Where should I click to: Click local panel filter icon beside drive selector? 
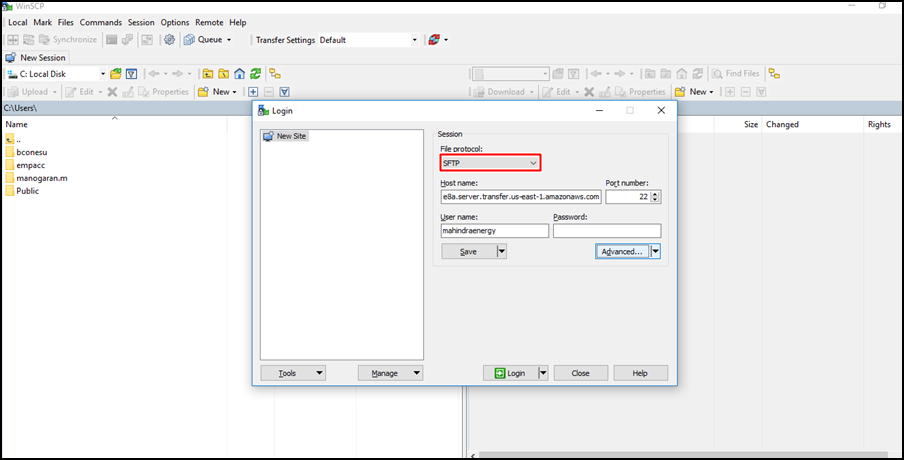[x=131, y=74]
